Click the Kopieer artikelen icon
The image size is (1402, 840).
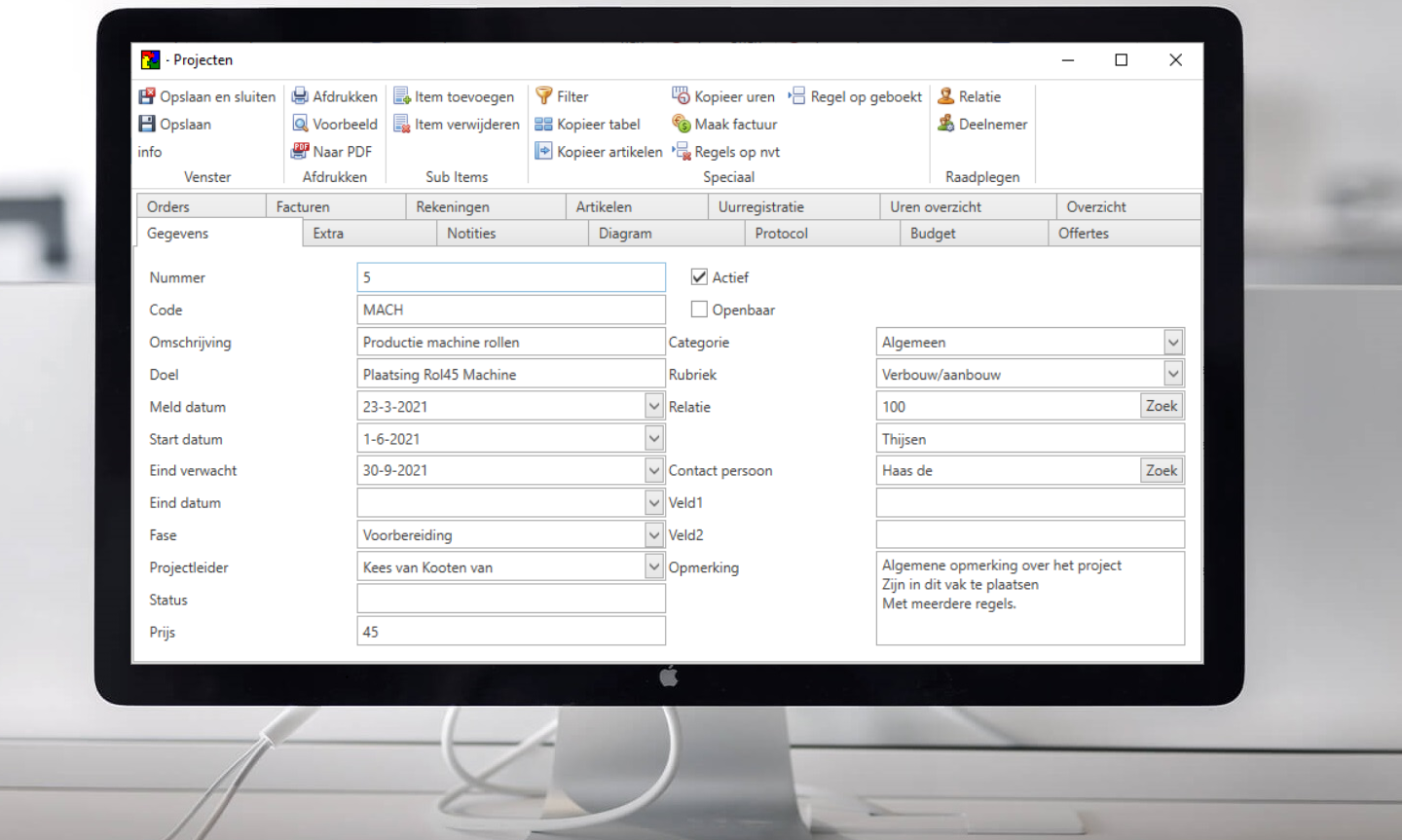543,151
